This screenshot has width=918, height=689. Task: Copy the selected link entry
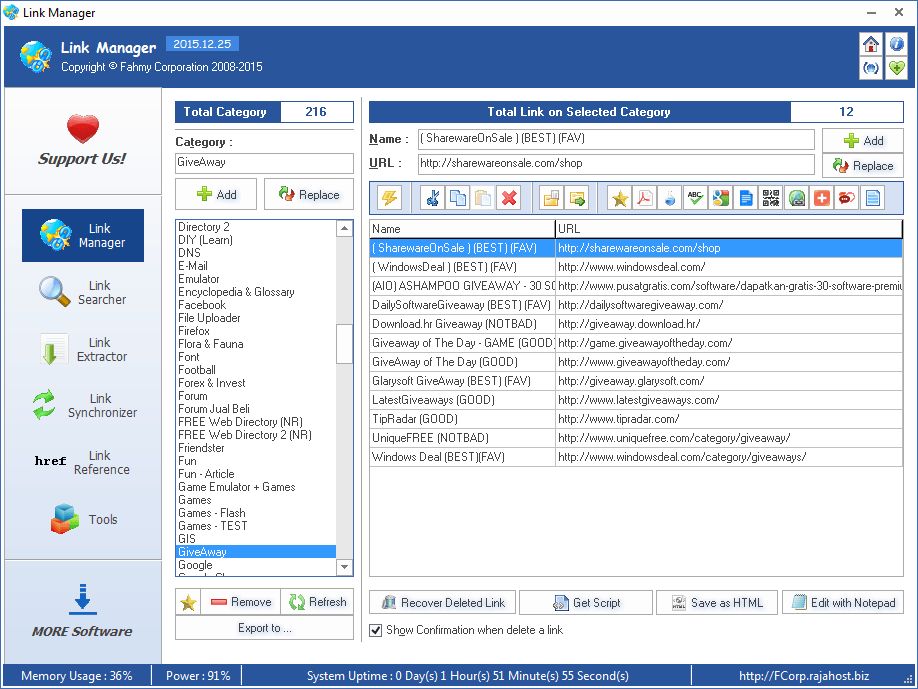click(459, 197)
